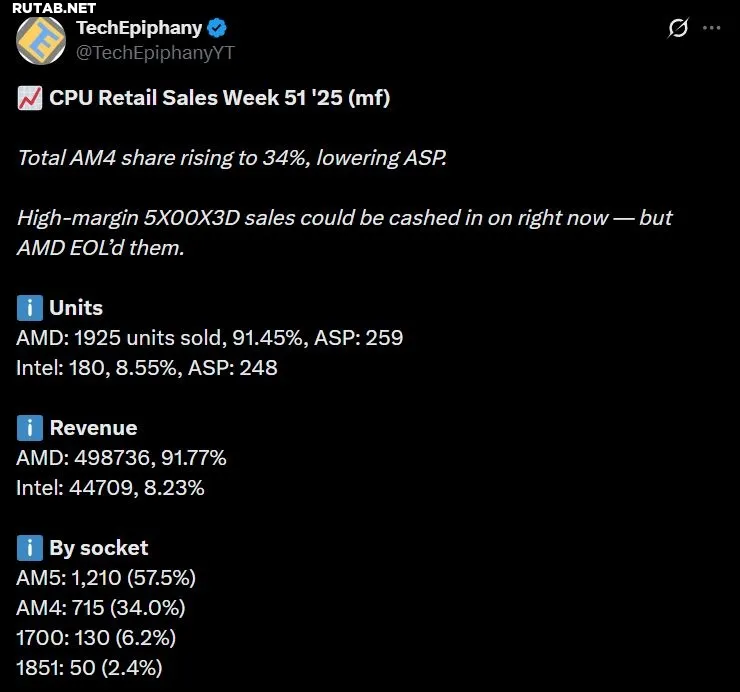Click the info icon beside Units

pyautogui.click(x=29, y=308)
